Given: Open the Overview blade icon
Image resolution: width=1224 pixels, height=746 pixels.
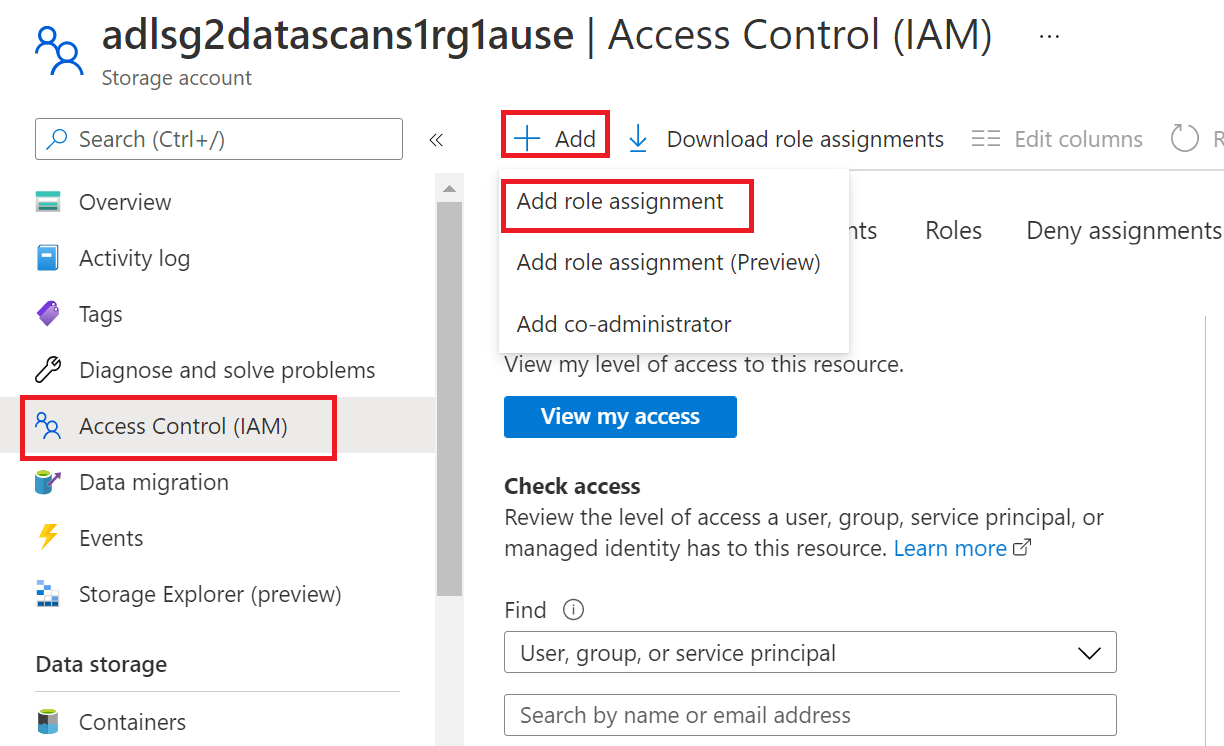Looking at the screenshot, I should coord(48,201).
